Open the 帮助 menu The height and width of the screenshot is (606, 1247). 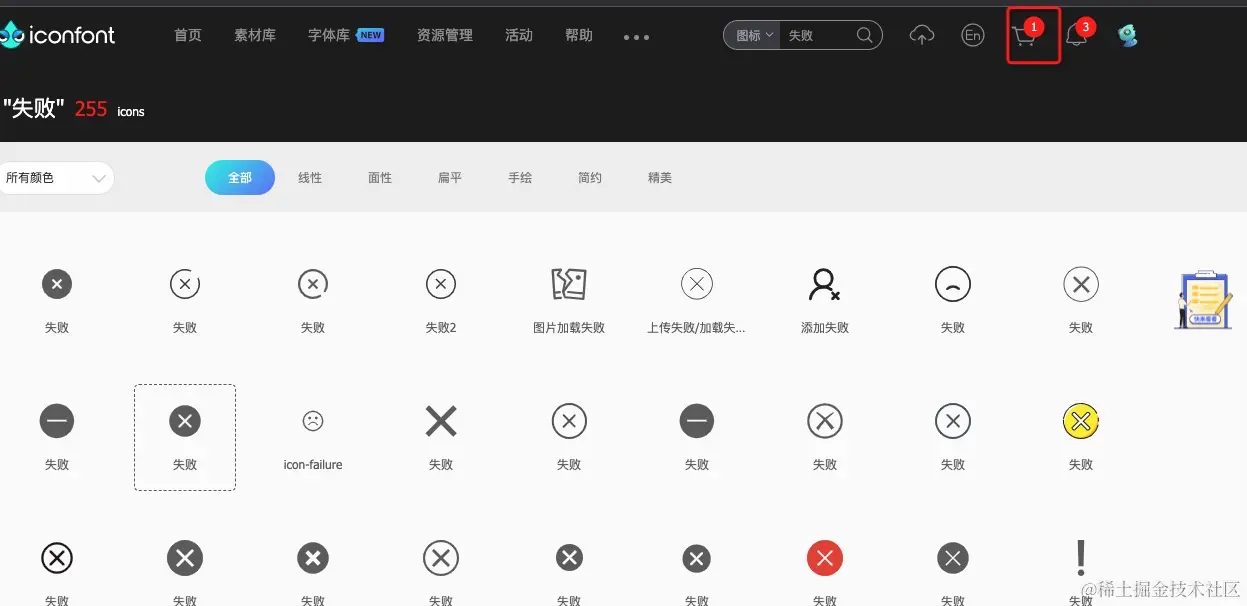(x=579, y=35)
